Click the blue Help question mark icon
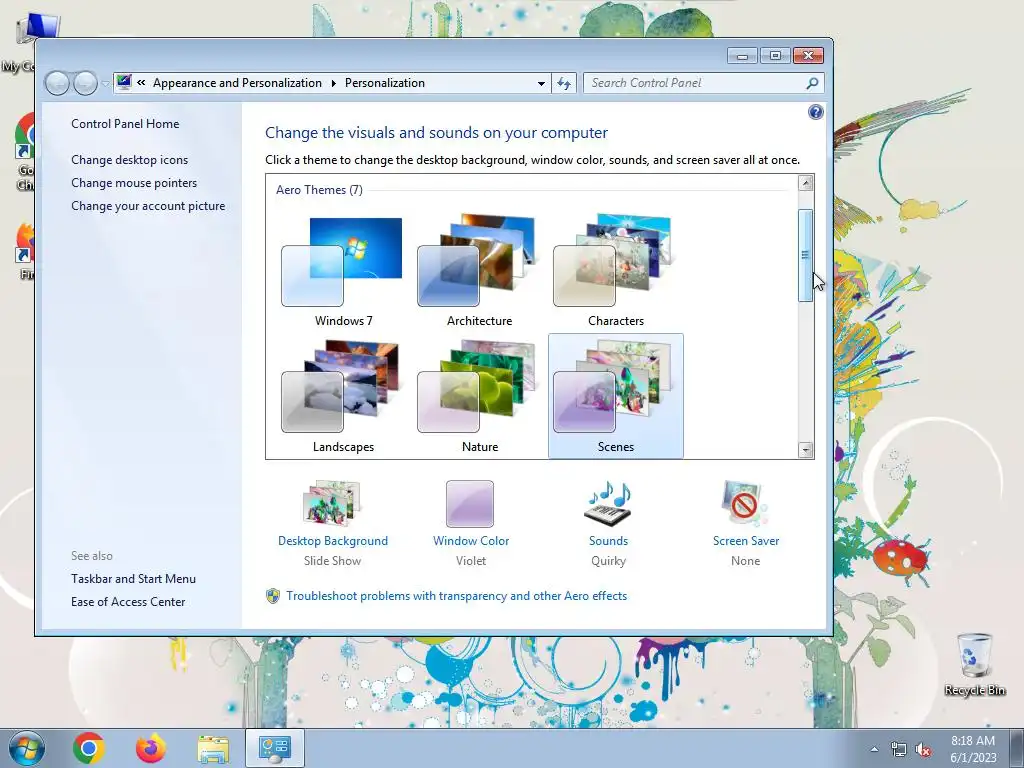1024x768 pixels. 815,112
